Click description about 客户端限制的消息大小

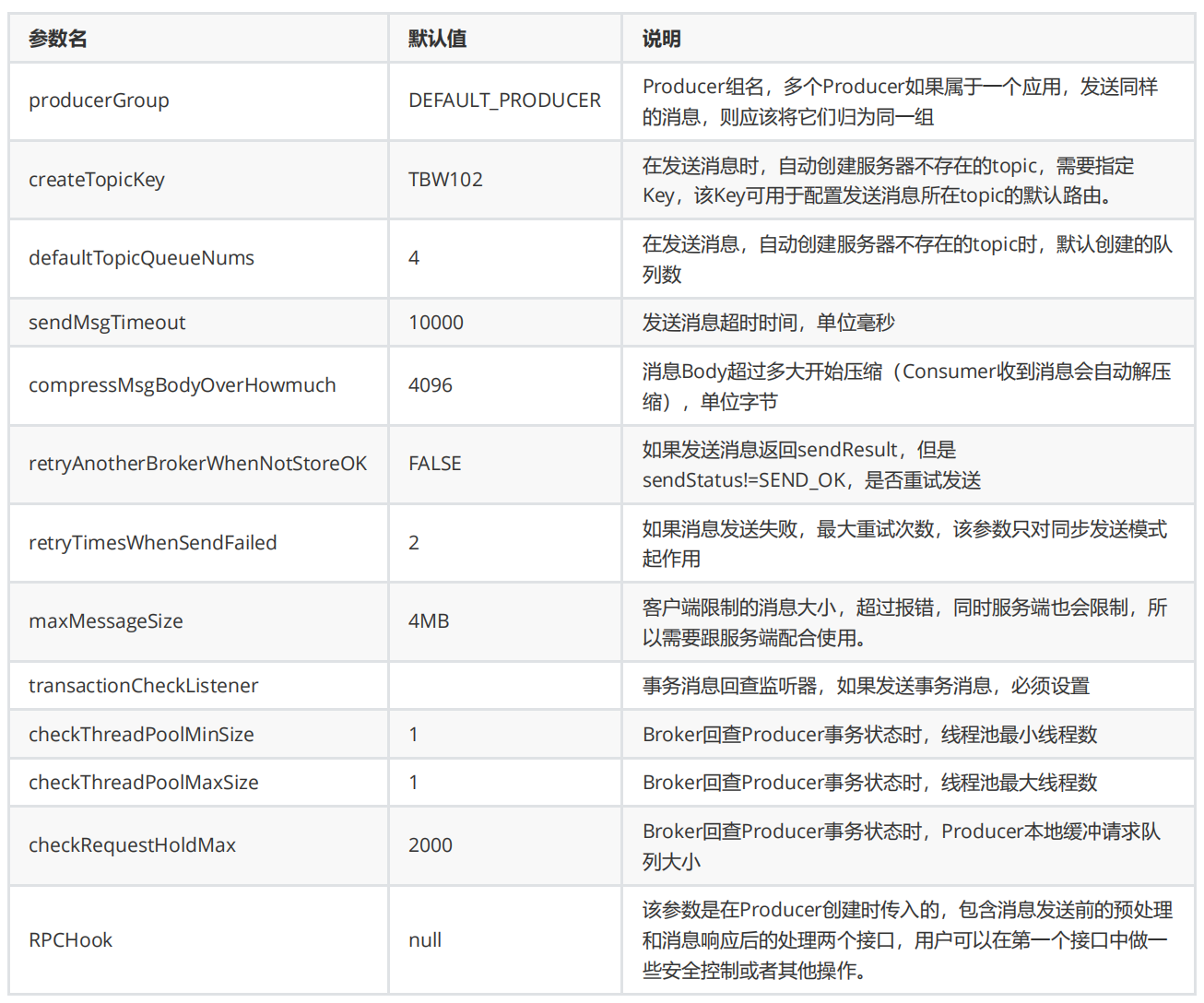tap(904, 622)
